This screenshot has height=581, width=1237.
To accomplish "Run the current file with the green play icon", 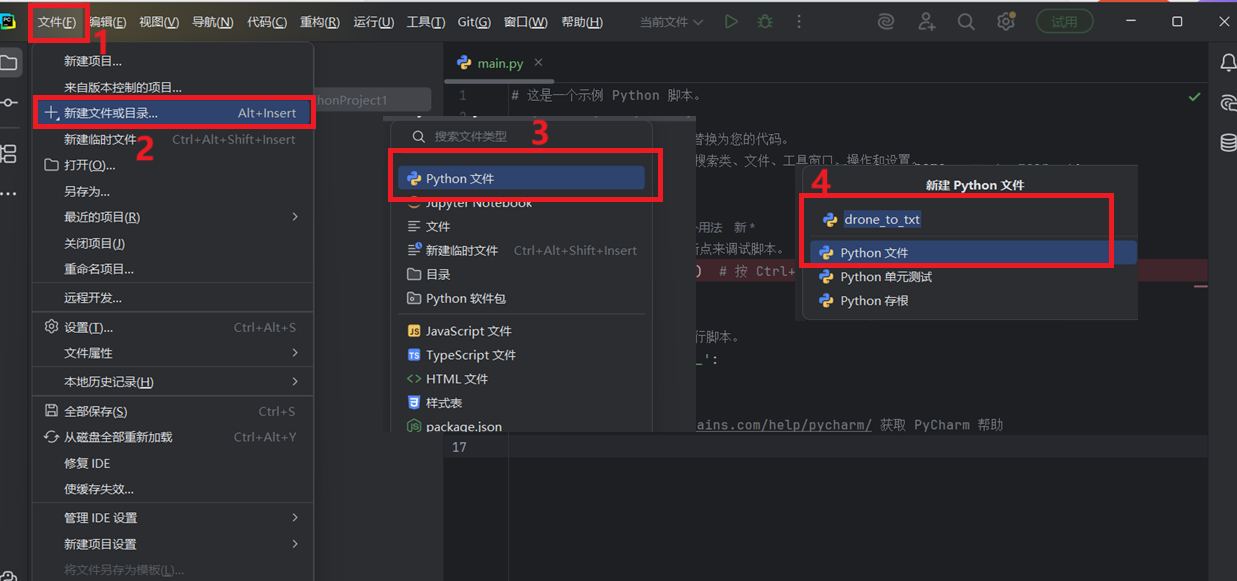I will pos(731,21).
